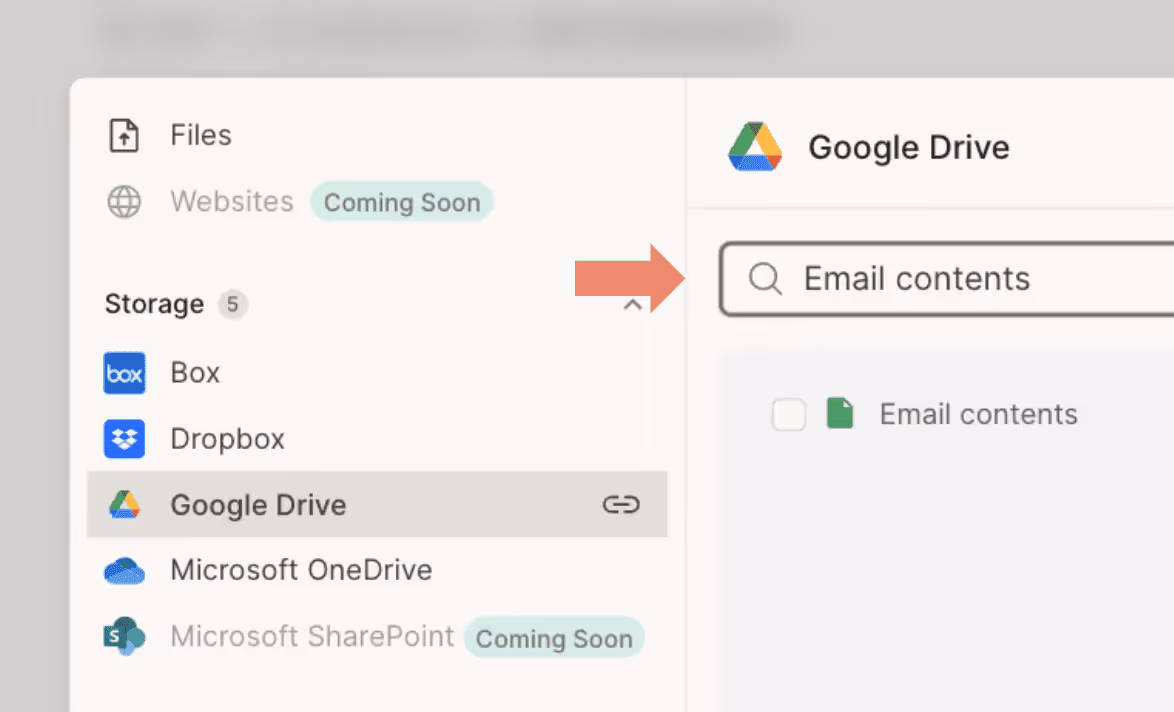Click the search magnifier icon
This screenshot has height=712, width=1174.
pos(765,279)
